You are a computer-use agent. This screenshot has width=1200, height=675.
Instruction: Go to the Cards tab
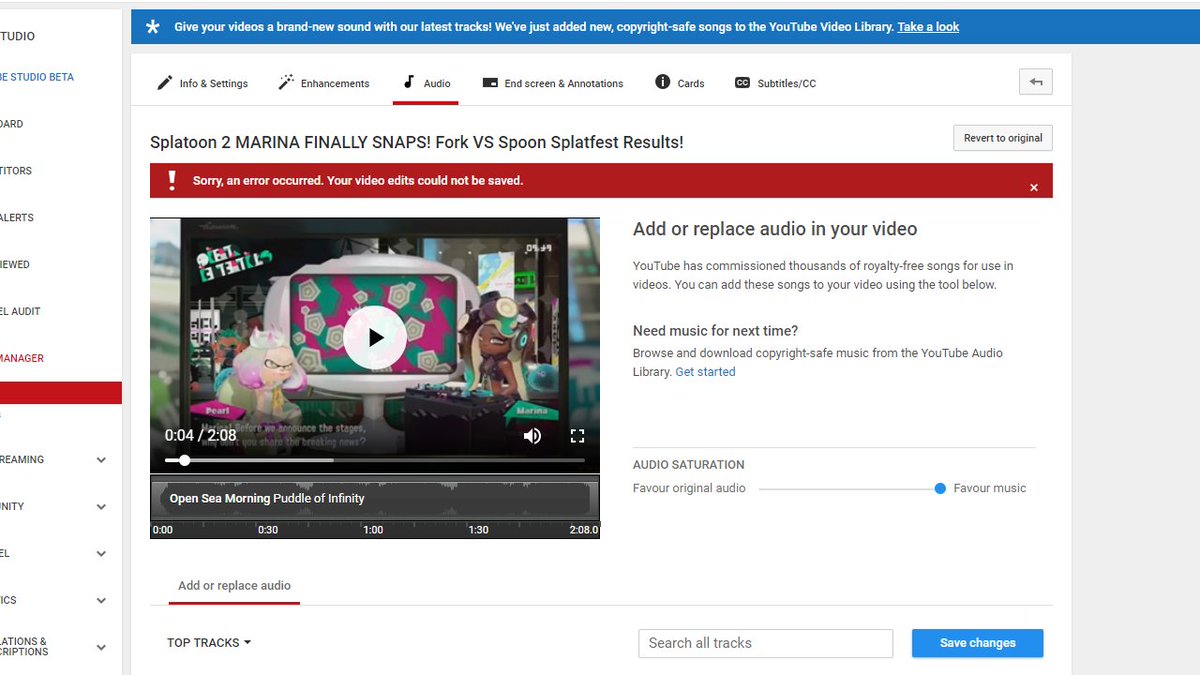click(x=680, y=83)
